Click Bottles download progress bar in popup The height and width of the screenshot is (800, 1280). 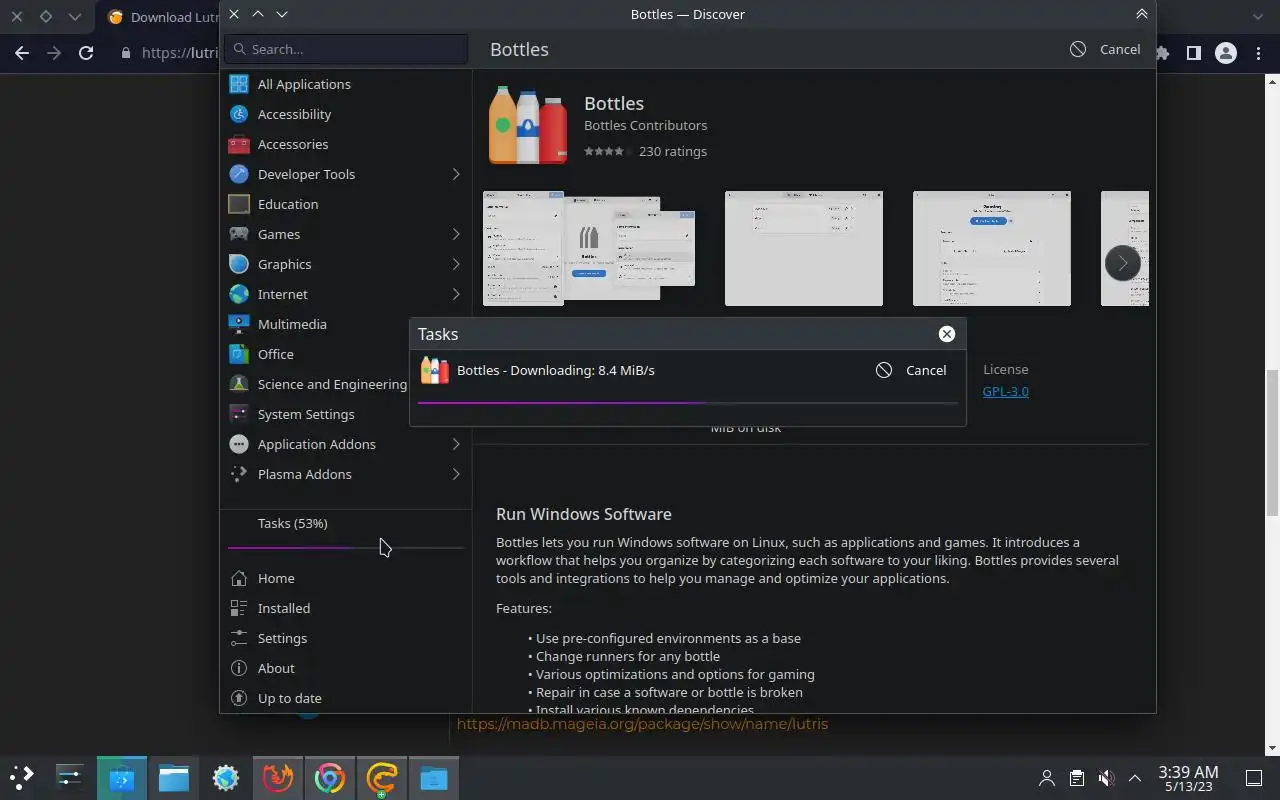(688, 403)
